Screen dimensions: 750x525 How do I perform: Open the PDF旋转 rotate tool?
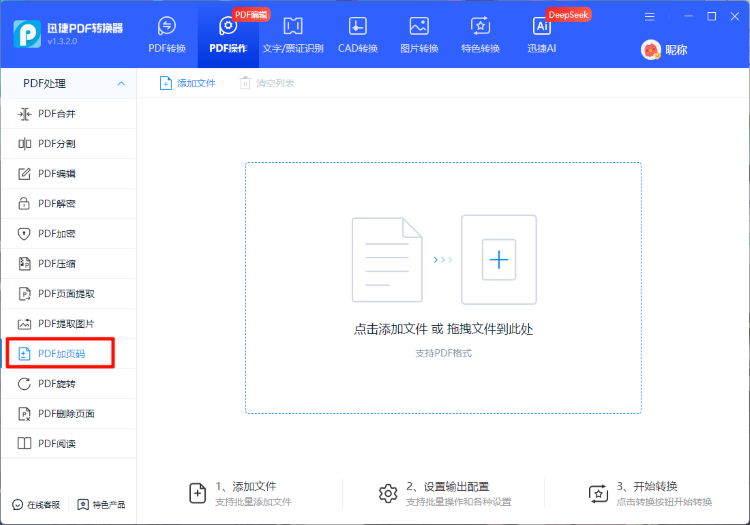click(57, 384)
